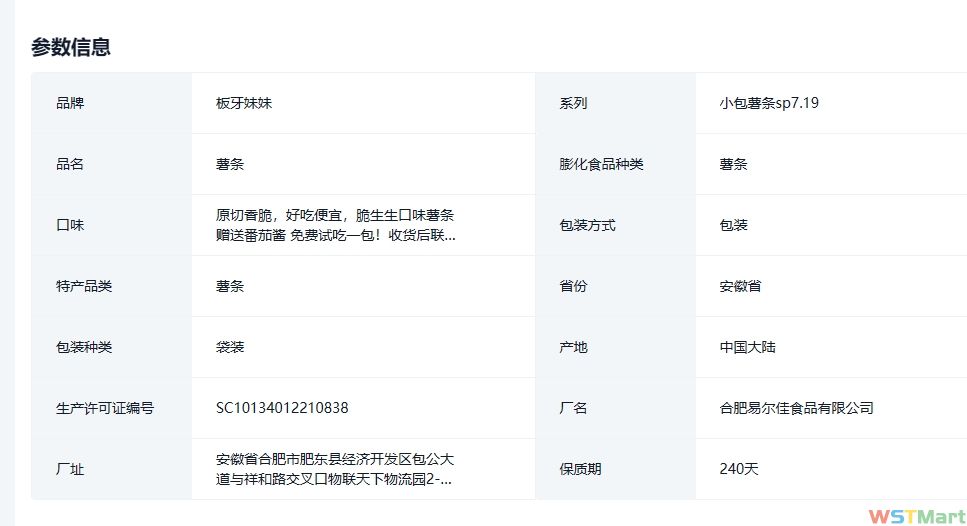Select the brand value 板牙妹妹

(x=243, y=103)
